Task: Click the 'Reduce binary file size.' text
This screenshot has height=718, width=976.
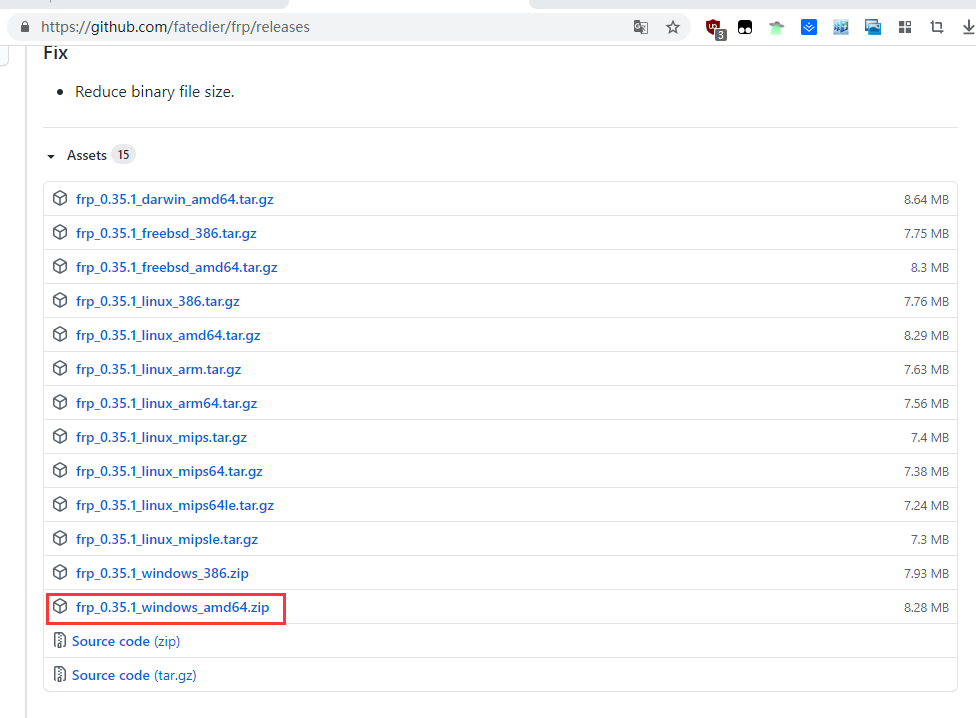Action: coord(154,92)
